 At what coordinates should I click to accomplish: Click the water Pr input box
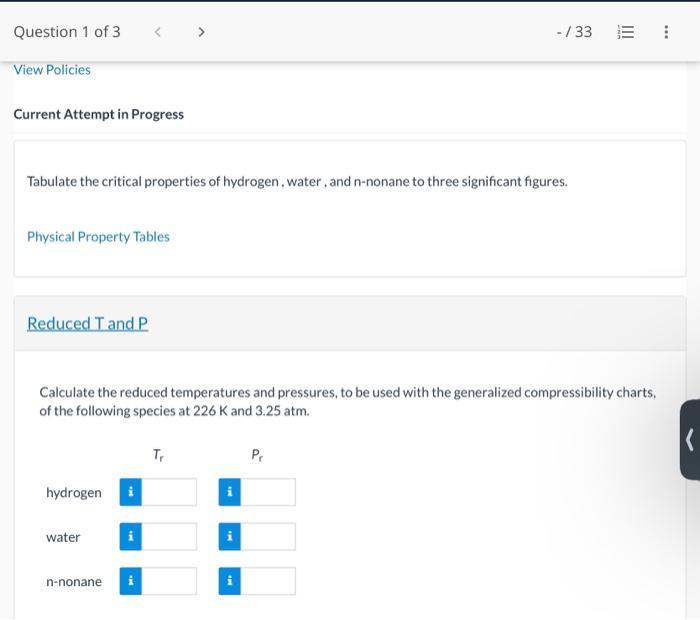[268, 537]
